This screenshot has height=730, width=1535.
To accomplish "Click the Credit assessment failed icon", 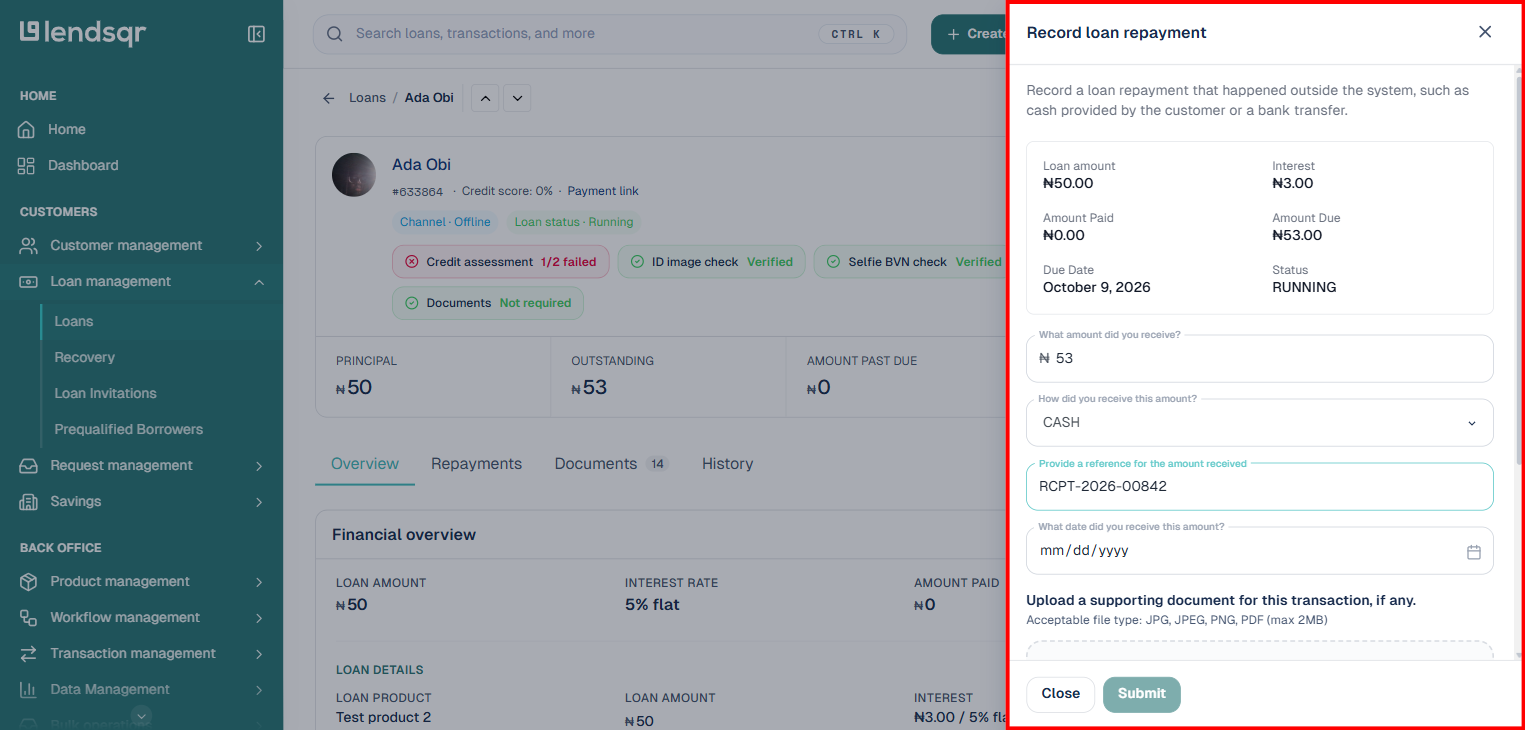I will (x=411, y=262).
